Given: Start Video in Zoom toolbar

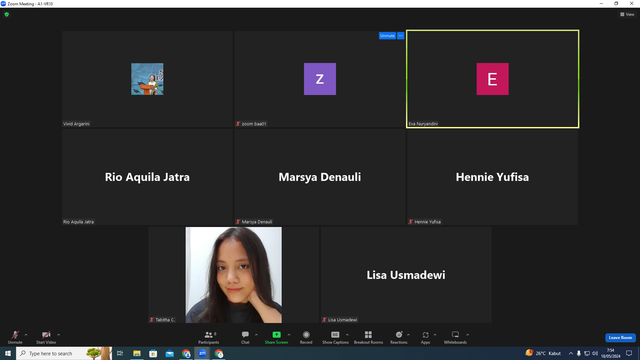Looking at the screenshot, I should click(x=46, y=338).
